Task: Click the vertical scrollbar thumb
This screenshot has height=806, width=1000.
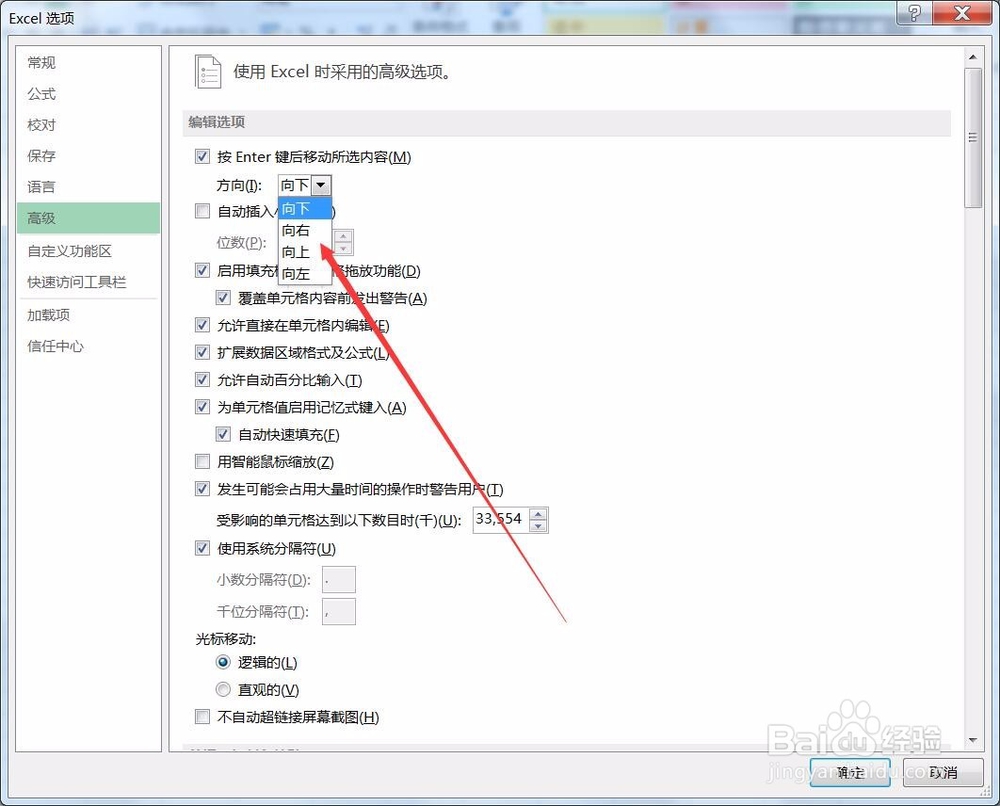Action: [x=973, y=138]
